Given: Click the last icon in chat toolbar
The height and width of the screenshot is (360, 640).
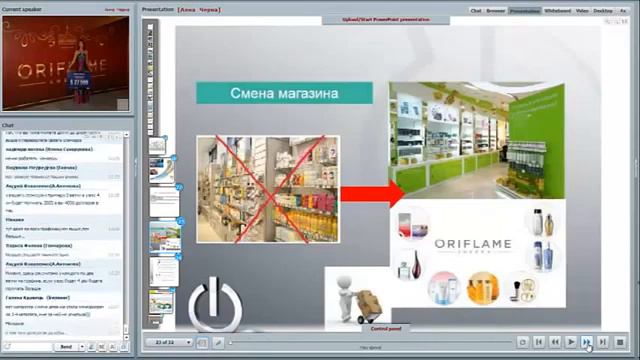Looking at the screenshot, I should (124, 347).
